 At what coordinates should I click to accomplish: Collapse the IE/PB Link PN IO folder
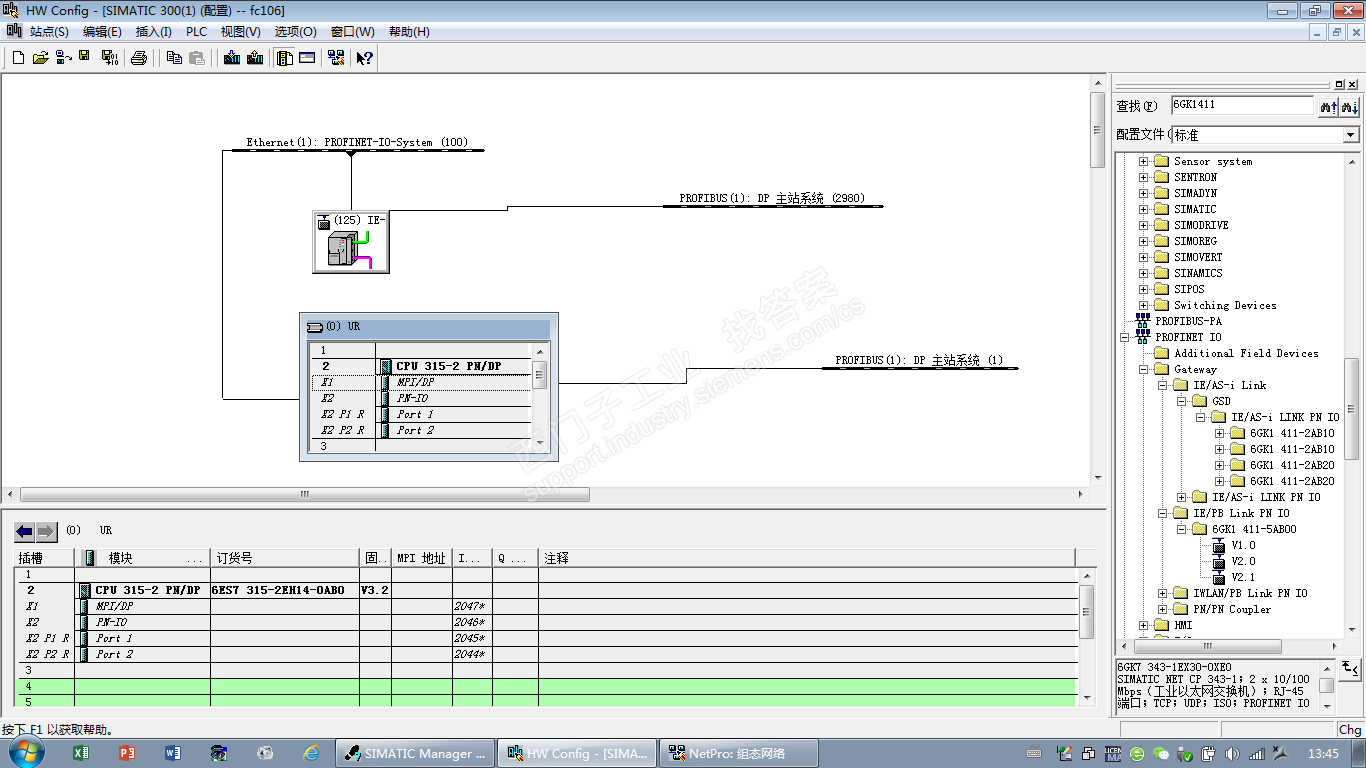click(1163, 513)
